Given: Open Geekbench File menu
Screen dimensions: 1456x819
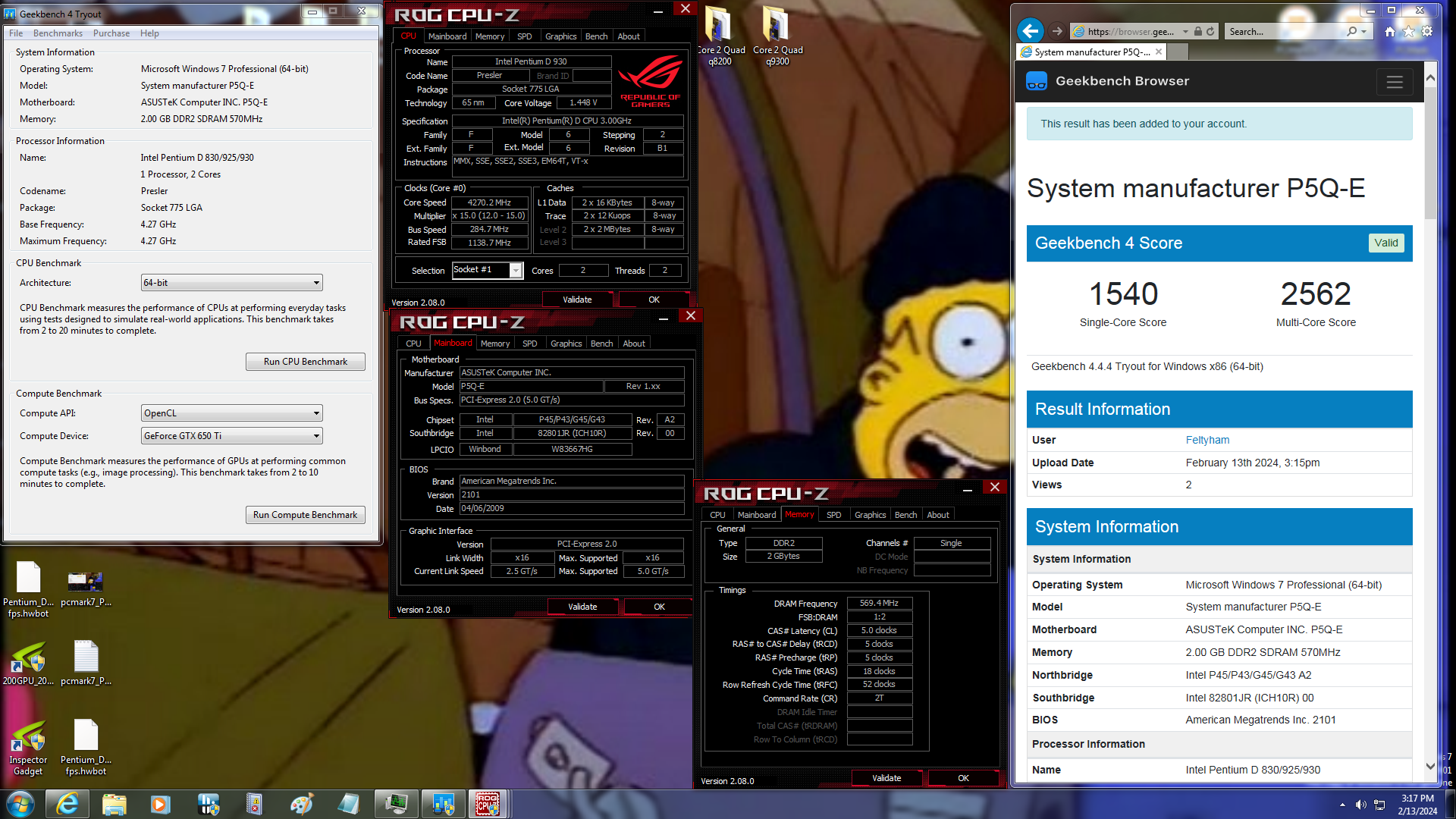Looking at the screenshot, I should (x=16, y=33).
